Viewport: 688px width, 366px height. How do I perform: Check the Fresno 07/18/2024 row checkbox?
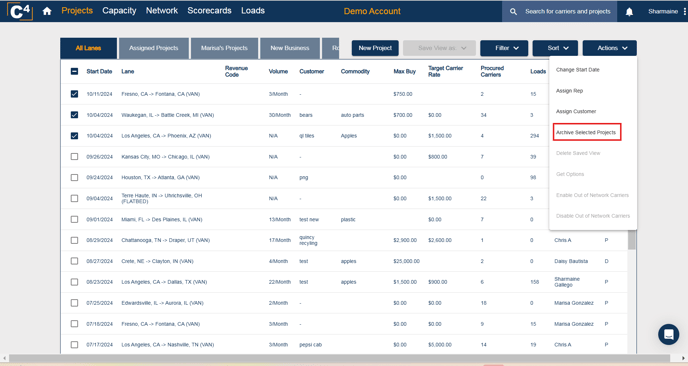pos(75,324)
